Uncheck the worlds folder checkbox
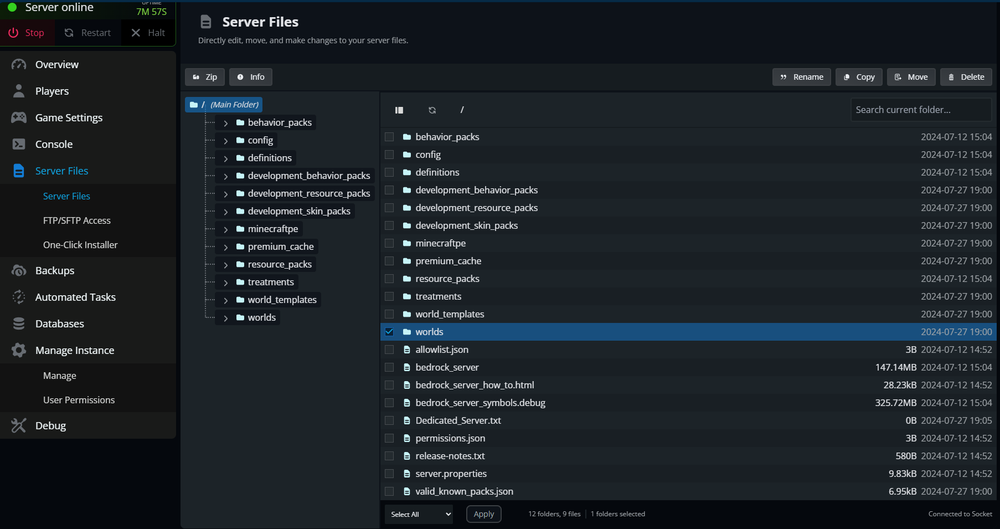The height and width of the screenshot is (529, 1000). (x=389, y=332)
